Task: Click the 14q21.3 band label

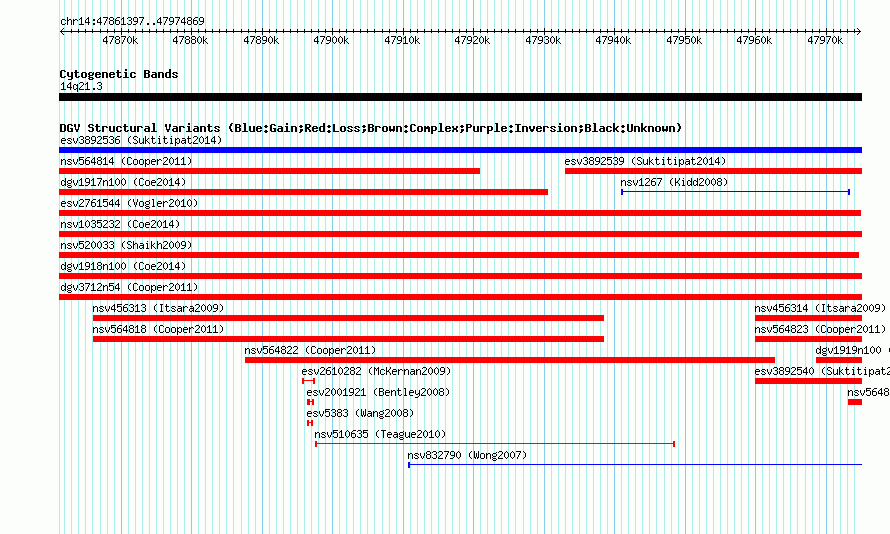Action: coord(81,86)
